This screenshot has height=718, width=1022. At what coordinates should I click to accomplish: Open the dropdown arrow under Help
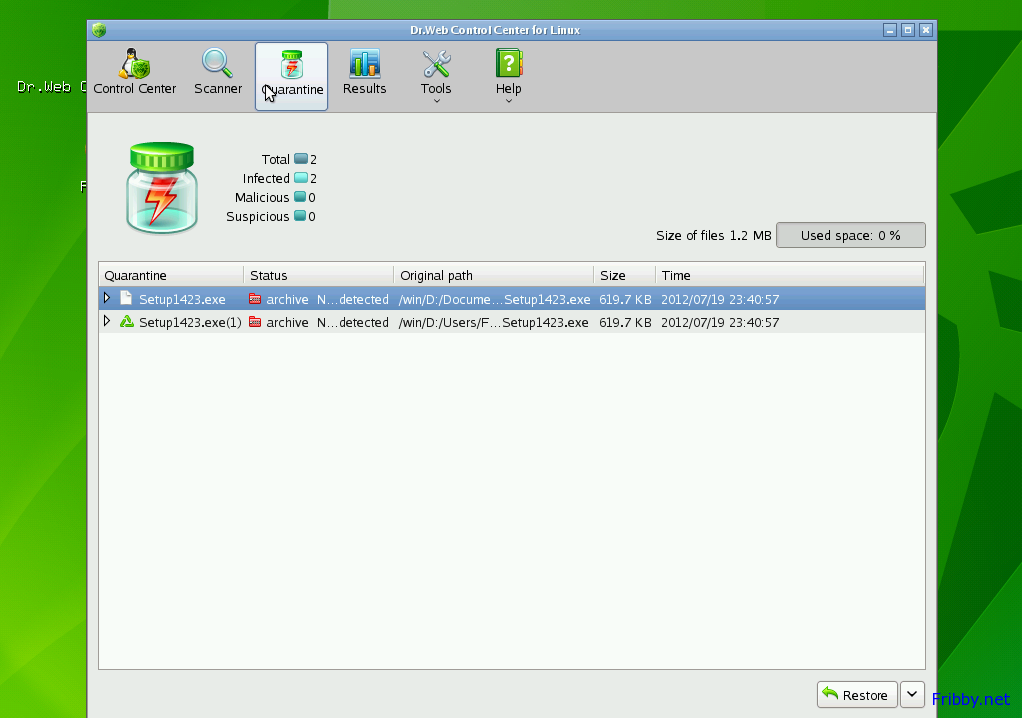(508, 101)
